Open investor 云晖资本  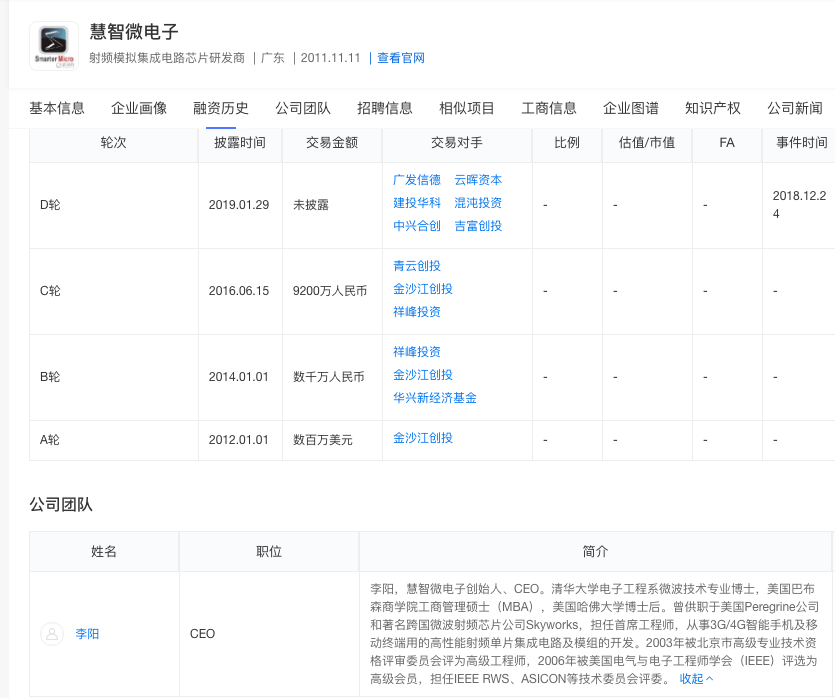click(478, 180)
